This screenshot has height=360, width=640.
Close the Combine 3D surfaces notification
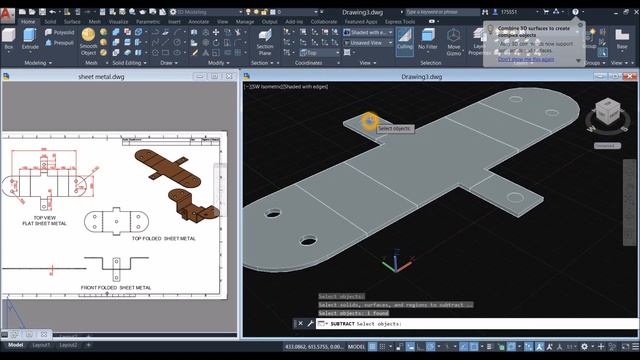580,25
